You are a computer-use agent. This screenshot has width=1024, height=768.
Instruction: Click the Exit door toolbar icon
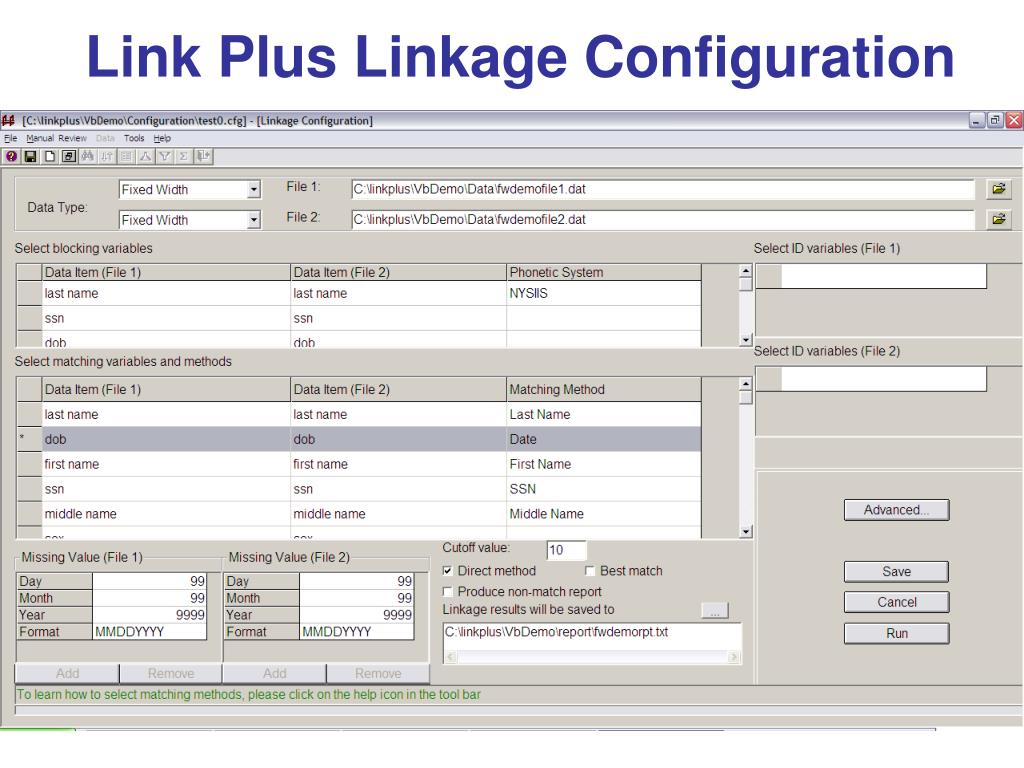[204, 156]
